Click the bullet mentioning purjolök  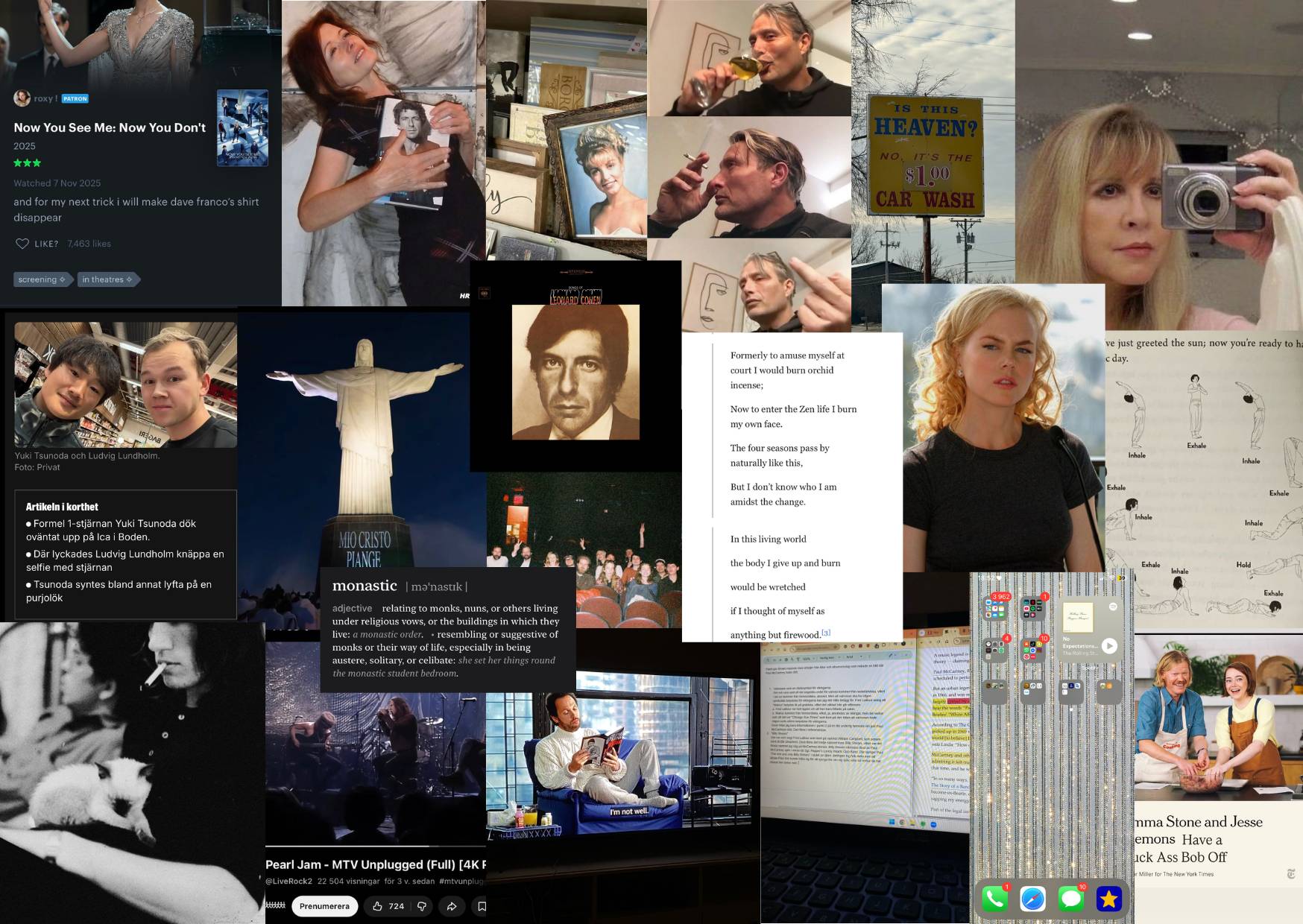[x=119, y=591]
